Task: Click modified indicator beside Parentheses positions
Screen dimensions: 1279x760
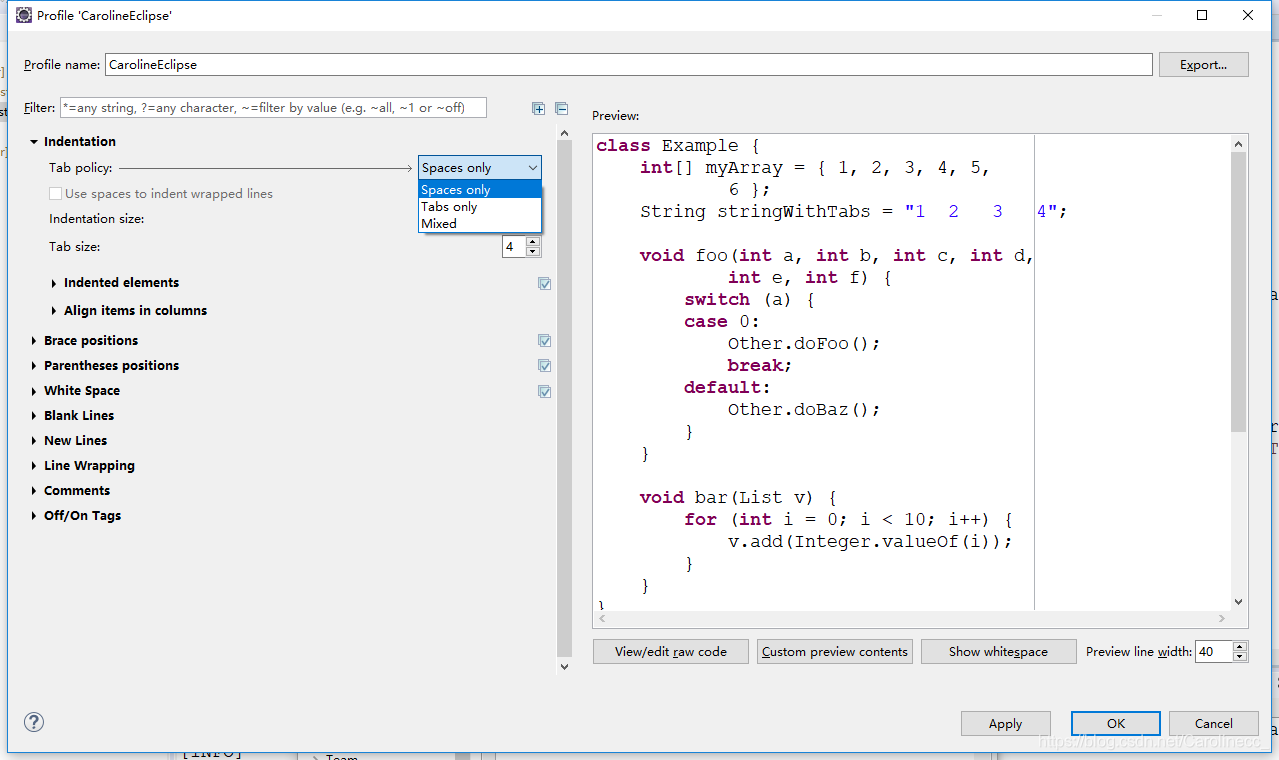Action: click(x=544, y=366)
